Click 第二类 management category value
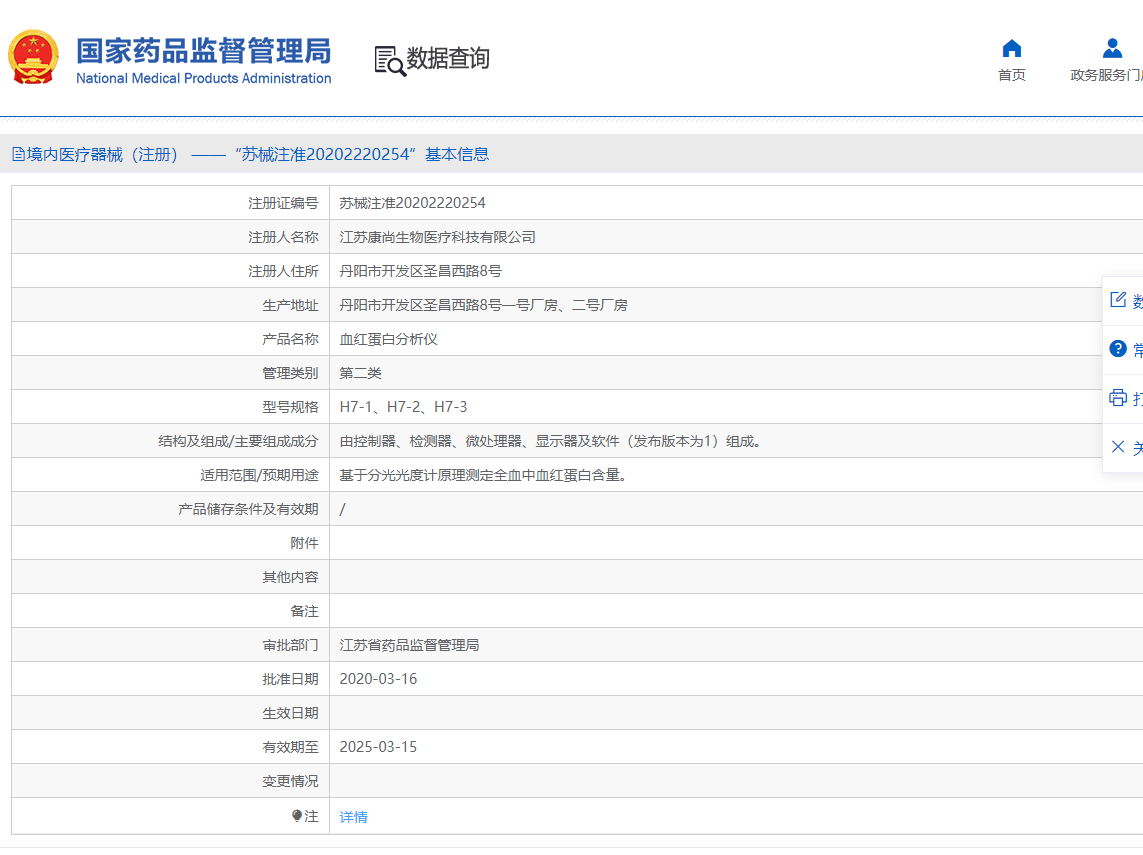Viewport: 1143px width, 855px height. 361,373
